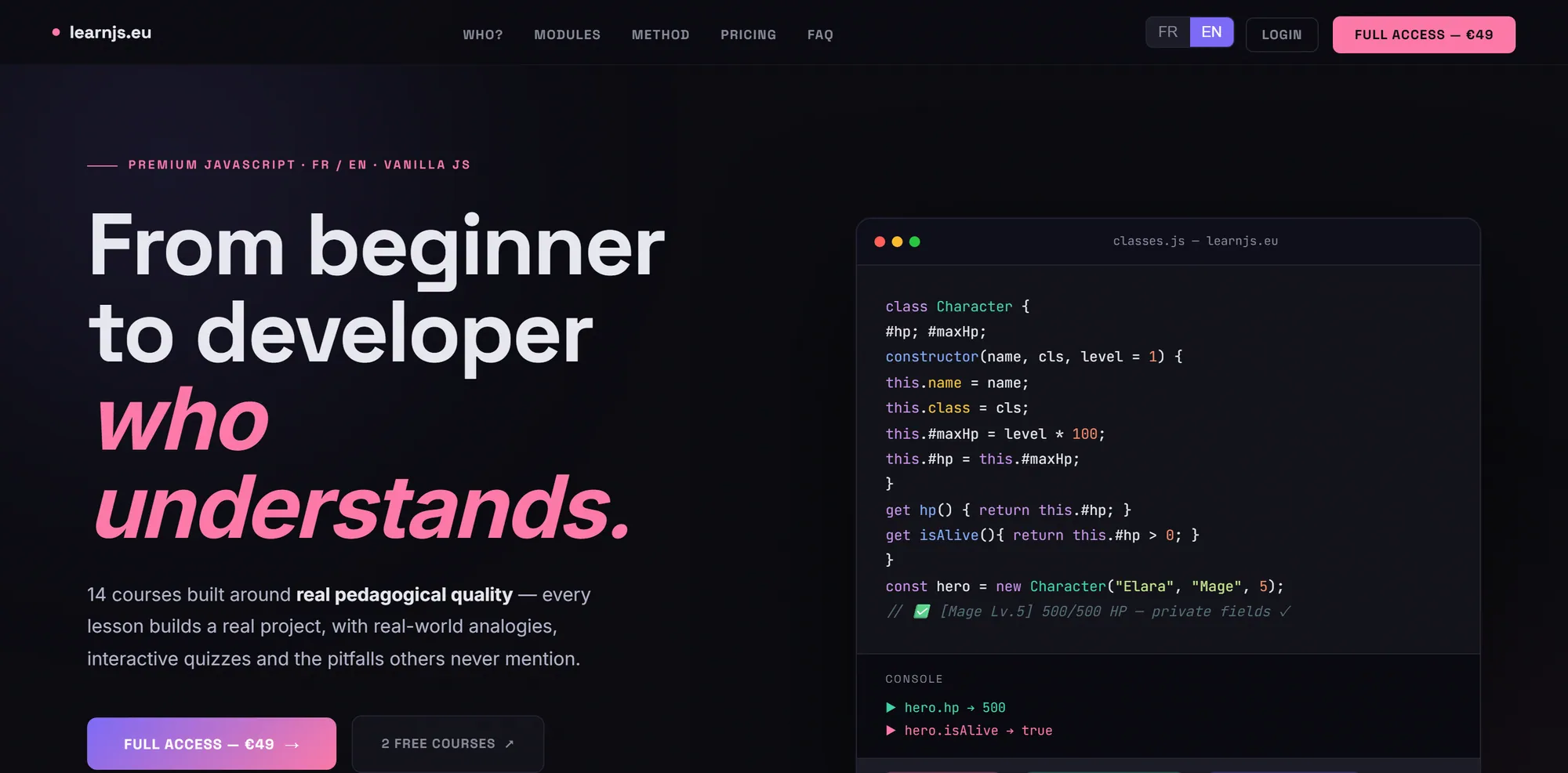The height and width of the screenshot is (773, 1568).
Task: Click 'class Character {' code line
Action: pyautogui.click(x=957, y=307)
